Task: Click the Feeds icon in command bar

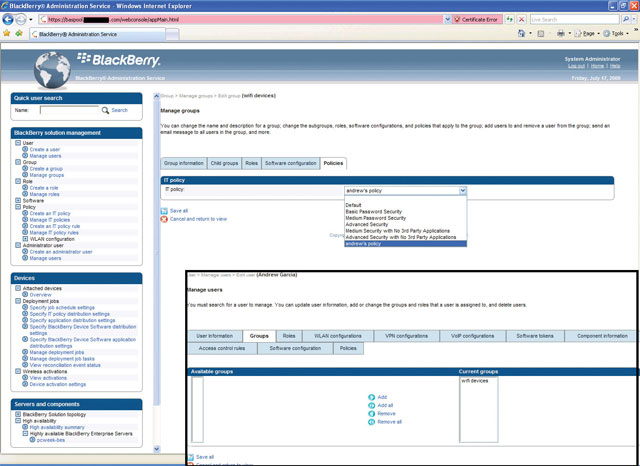Action: point(541,33)
